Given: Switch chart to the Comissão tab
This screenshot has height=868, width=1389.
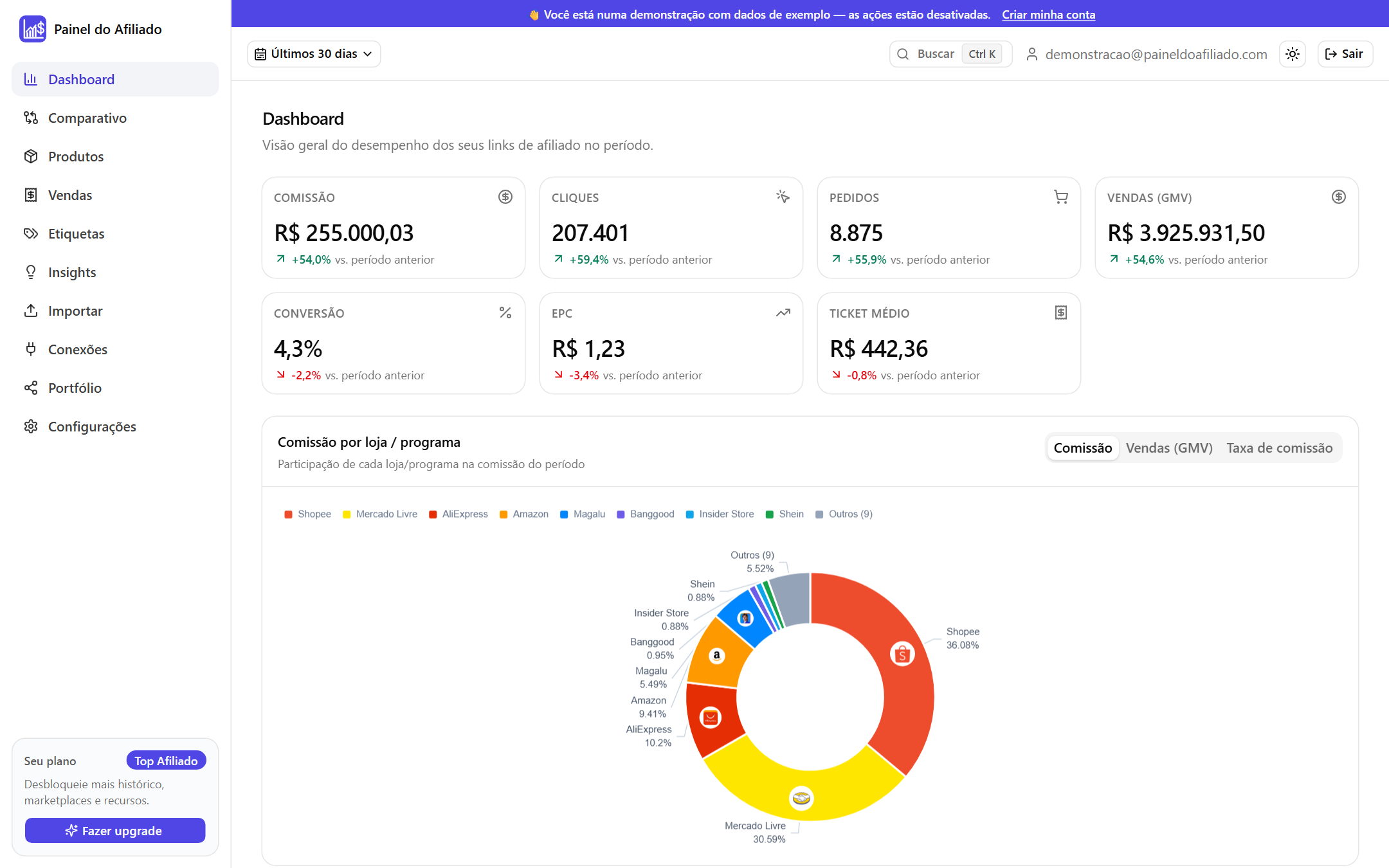Looking at the screenshot, I should click(1083, 448).
